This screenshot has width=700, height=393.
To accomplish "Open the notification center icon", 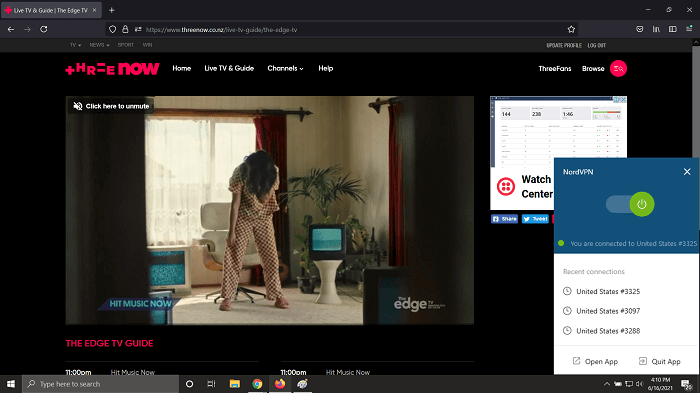I will coord(687,385).
